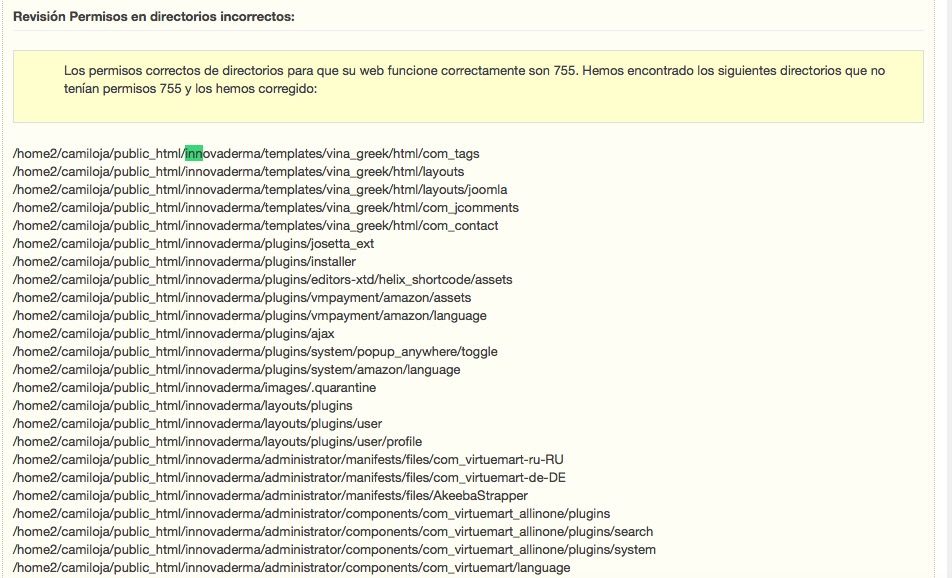Click the highlighted 'inn' text in the first path
The image size is (952, 578).
[x=194, y=154]
